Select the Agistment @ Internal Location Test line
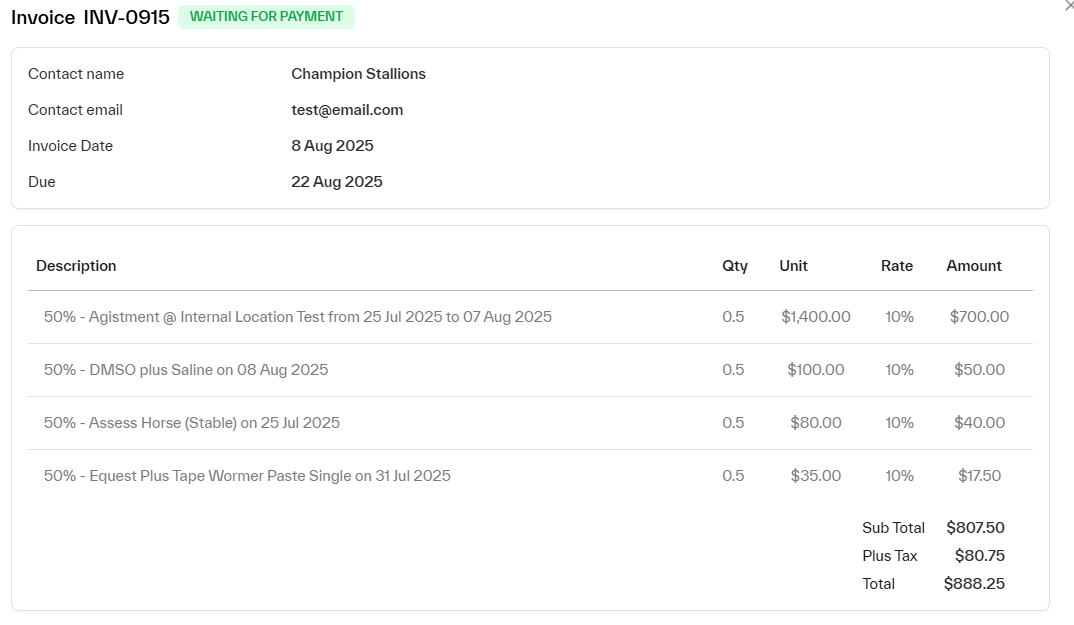This screenshot has width=1074, height=625. point(298,317)
